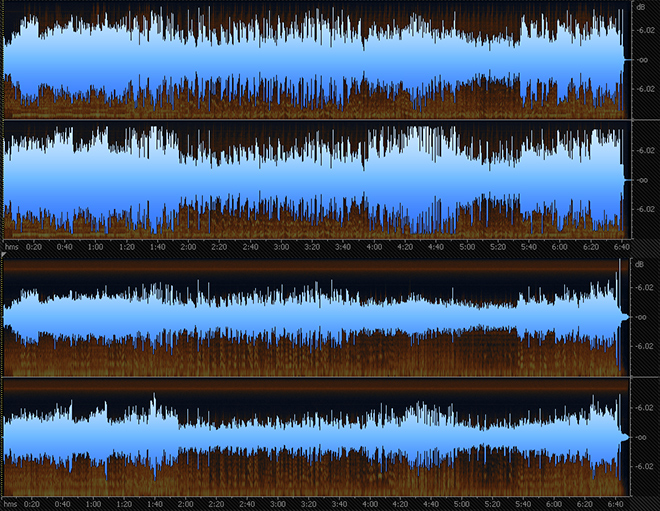
Task: Select 2:40 on the lower time ruler
Action: click(247, 504)
